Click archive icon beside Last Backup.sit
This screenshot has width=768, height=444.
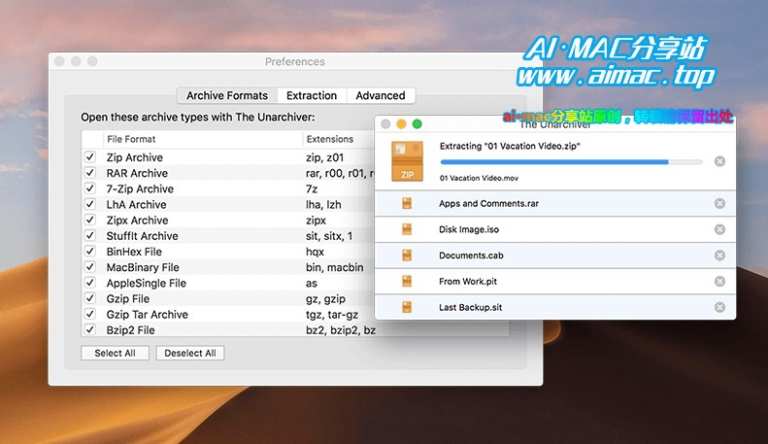407,307
